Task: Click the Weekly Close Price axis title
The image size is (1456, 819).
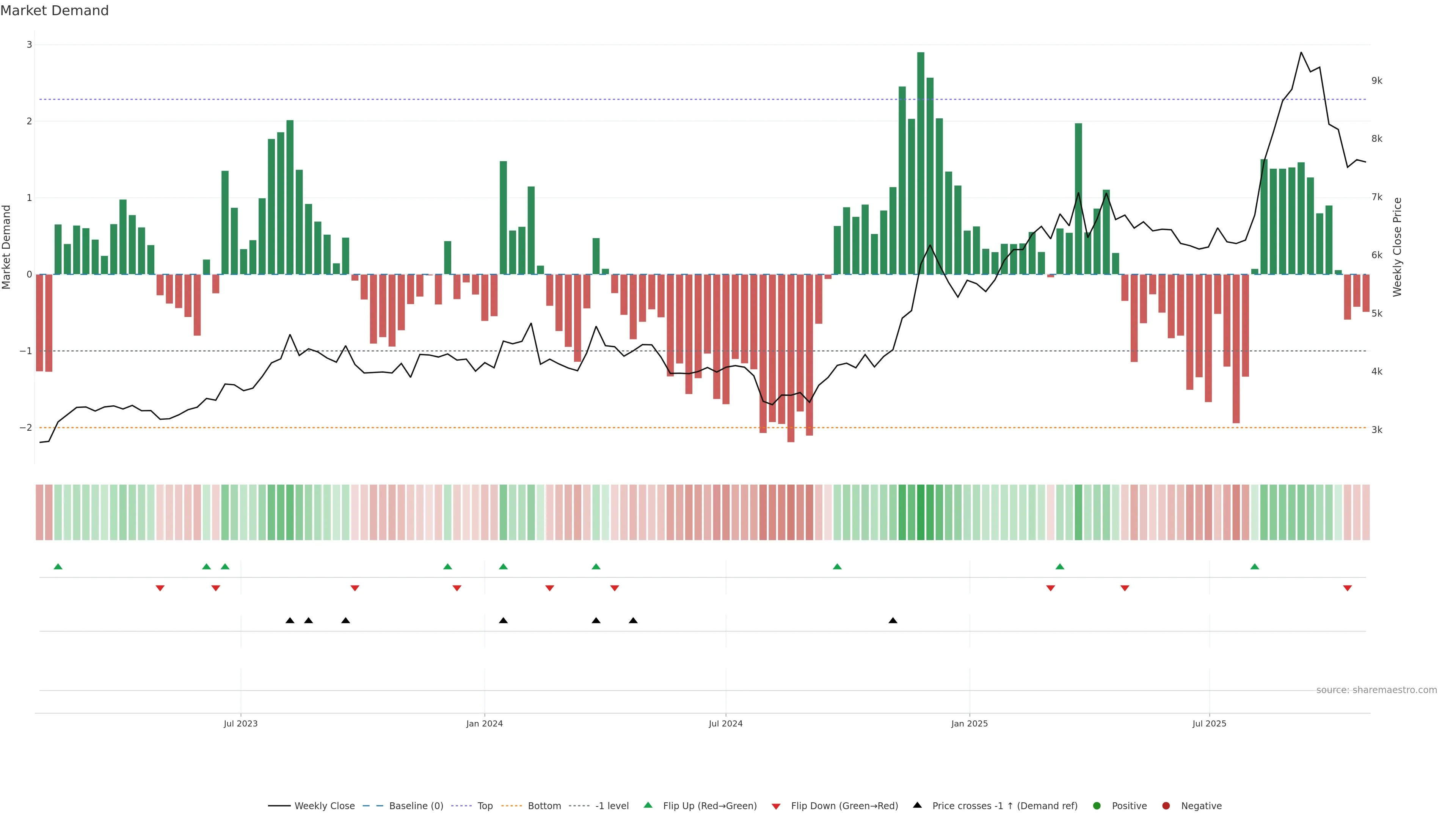Action: pyautogui.click(x=1397, y=247)
